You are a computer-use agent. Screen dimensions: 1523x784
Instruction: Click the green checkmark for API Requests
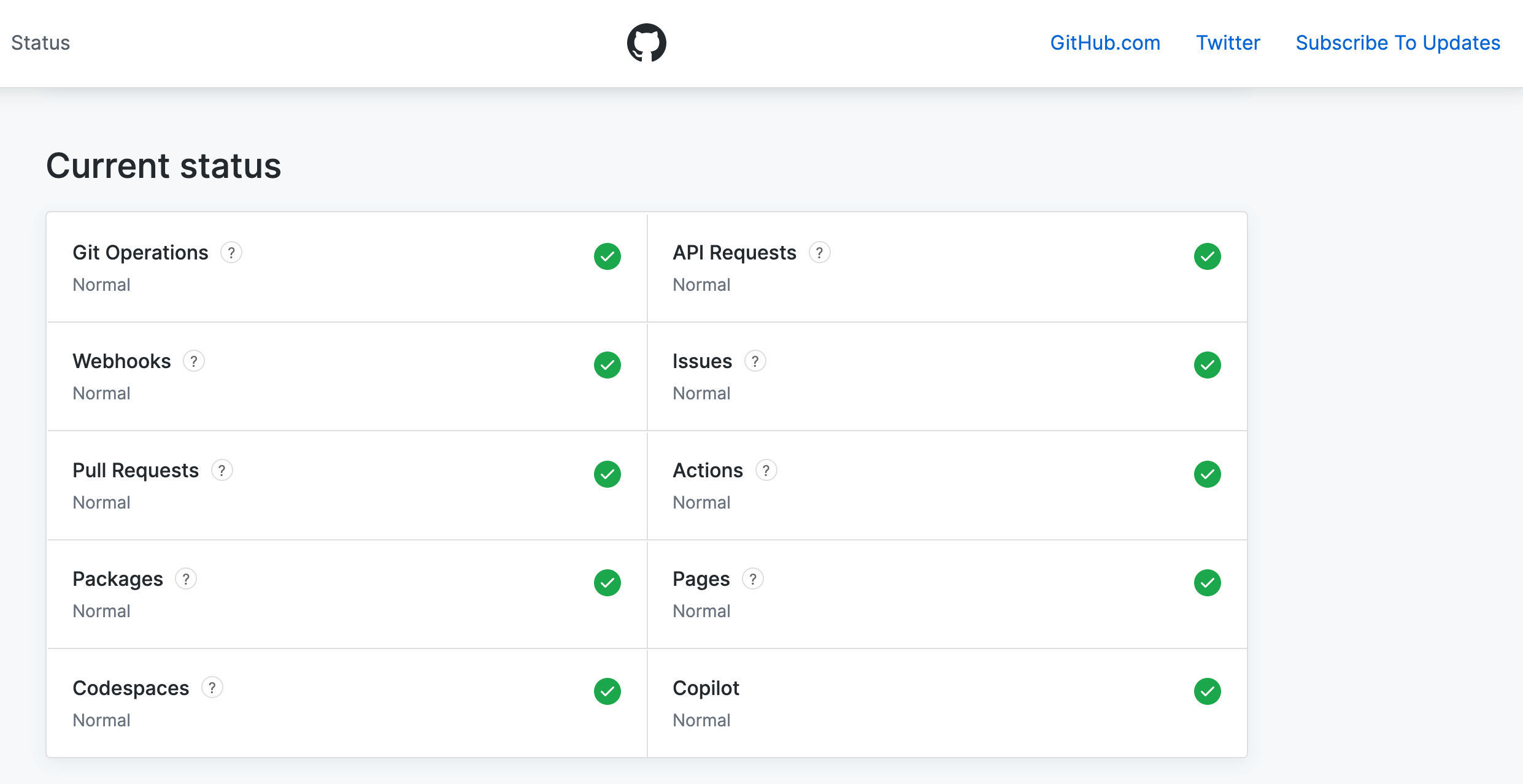click(x=1208, y=256)
